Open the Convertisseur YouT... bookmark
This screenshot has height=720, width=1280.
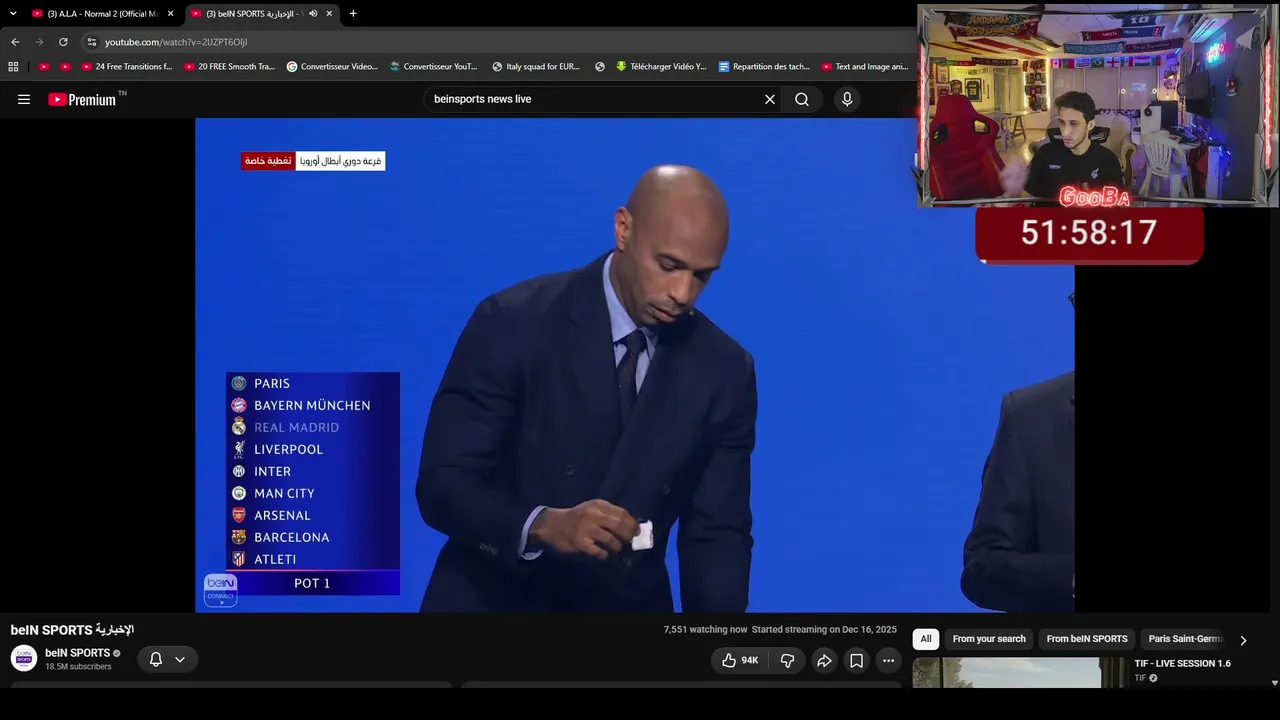(434, 67)
